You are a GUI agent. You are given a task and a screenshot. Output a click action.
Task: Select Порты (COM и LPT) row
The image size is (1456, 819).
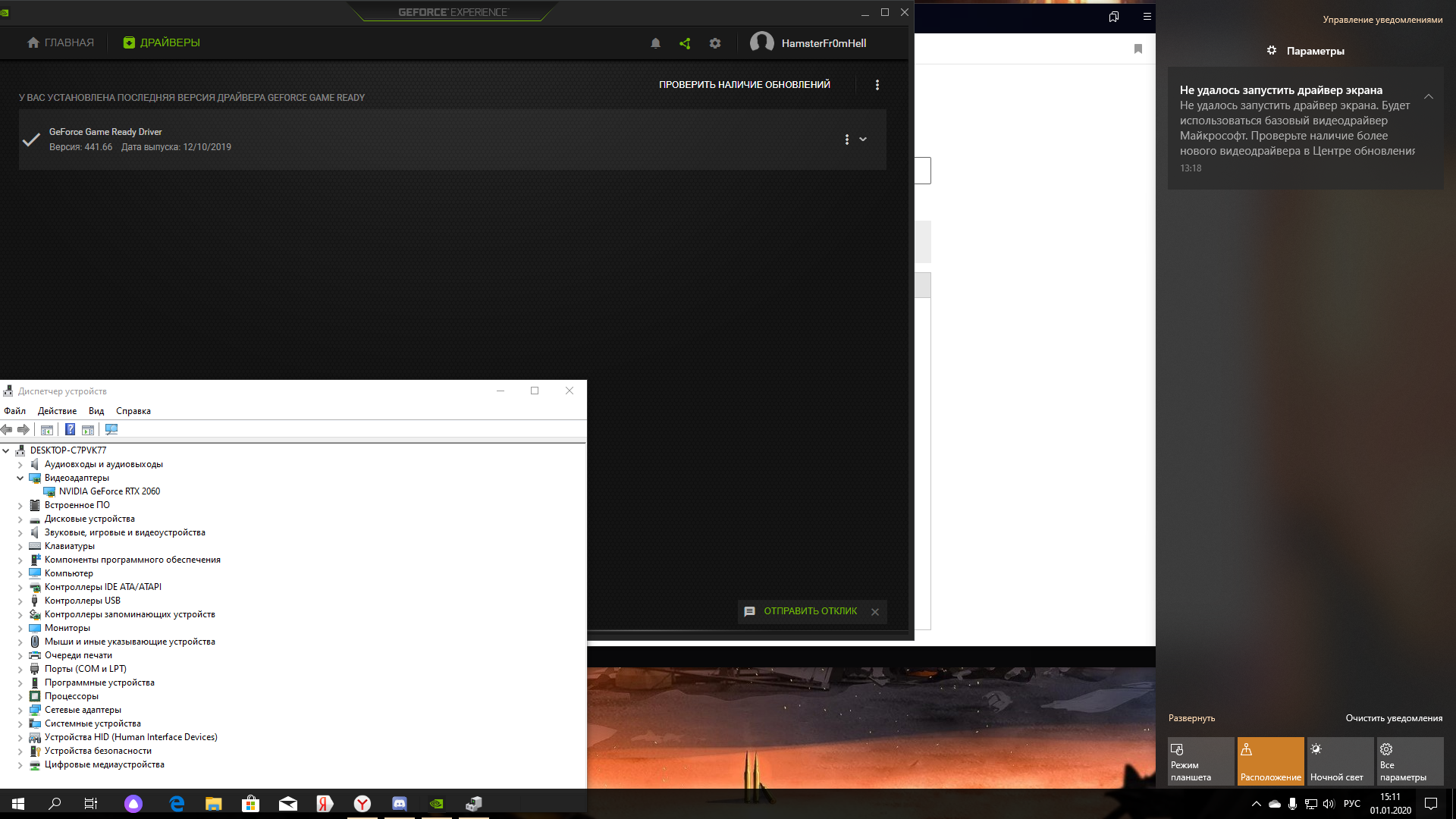click(x=86, y=669)
